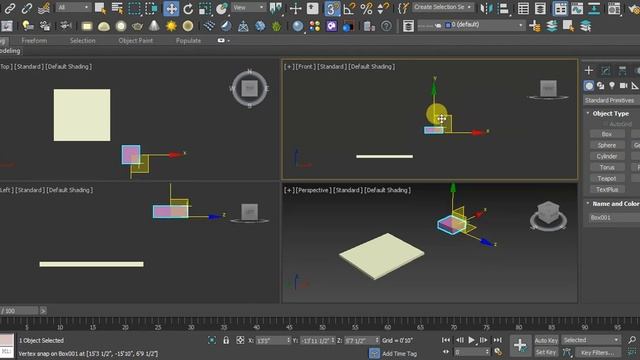Image resolution: width=640 pixels, height=360 pixels.
Task: Switch to the Modify command panel tab
Action: tap(605, 70)
